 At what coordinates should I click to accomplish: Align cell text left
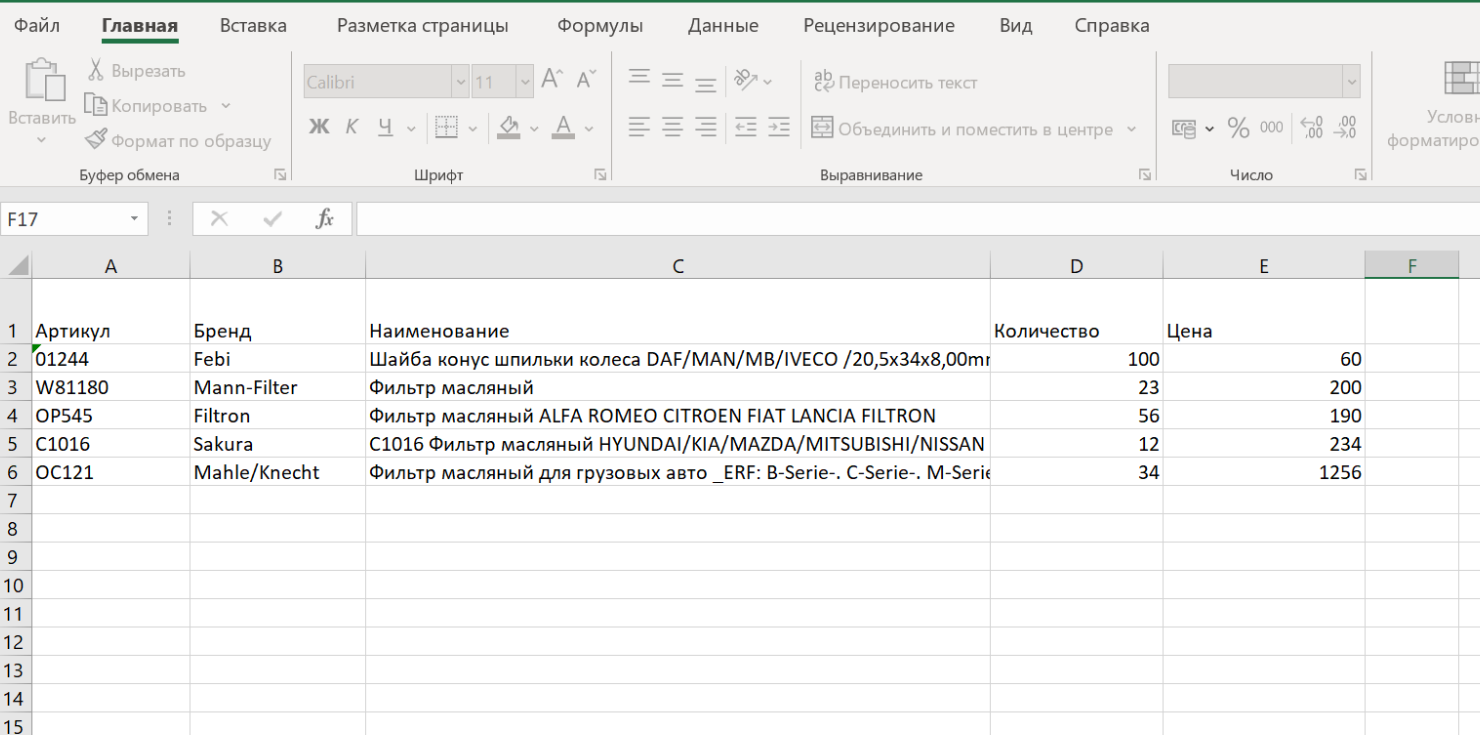pos(640,127)
